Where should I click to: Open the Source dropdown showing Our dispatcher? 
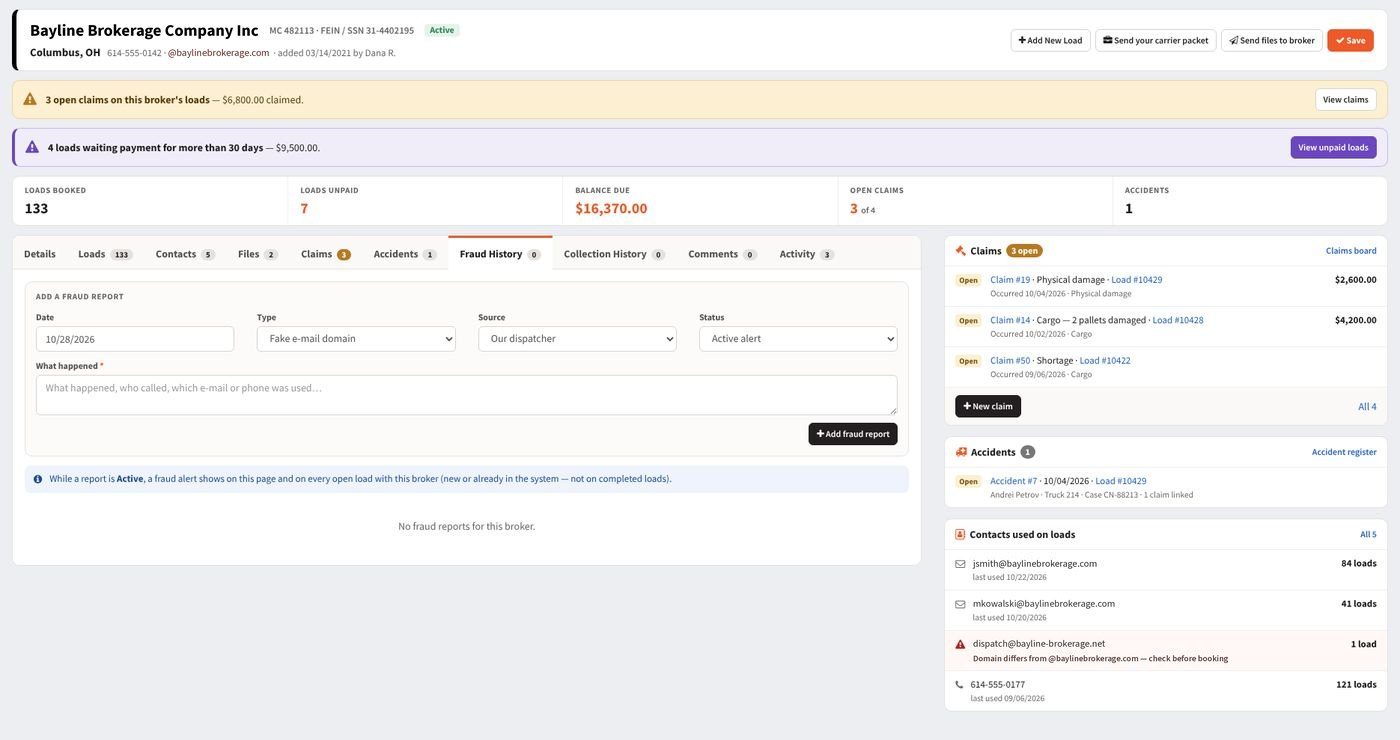(x=577, y=339)
